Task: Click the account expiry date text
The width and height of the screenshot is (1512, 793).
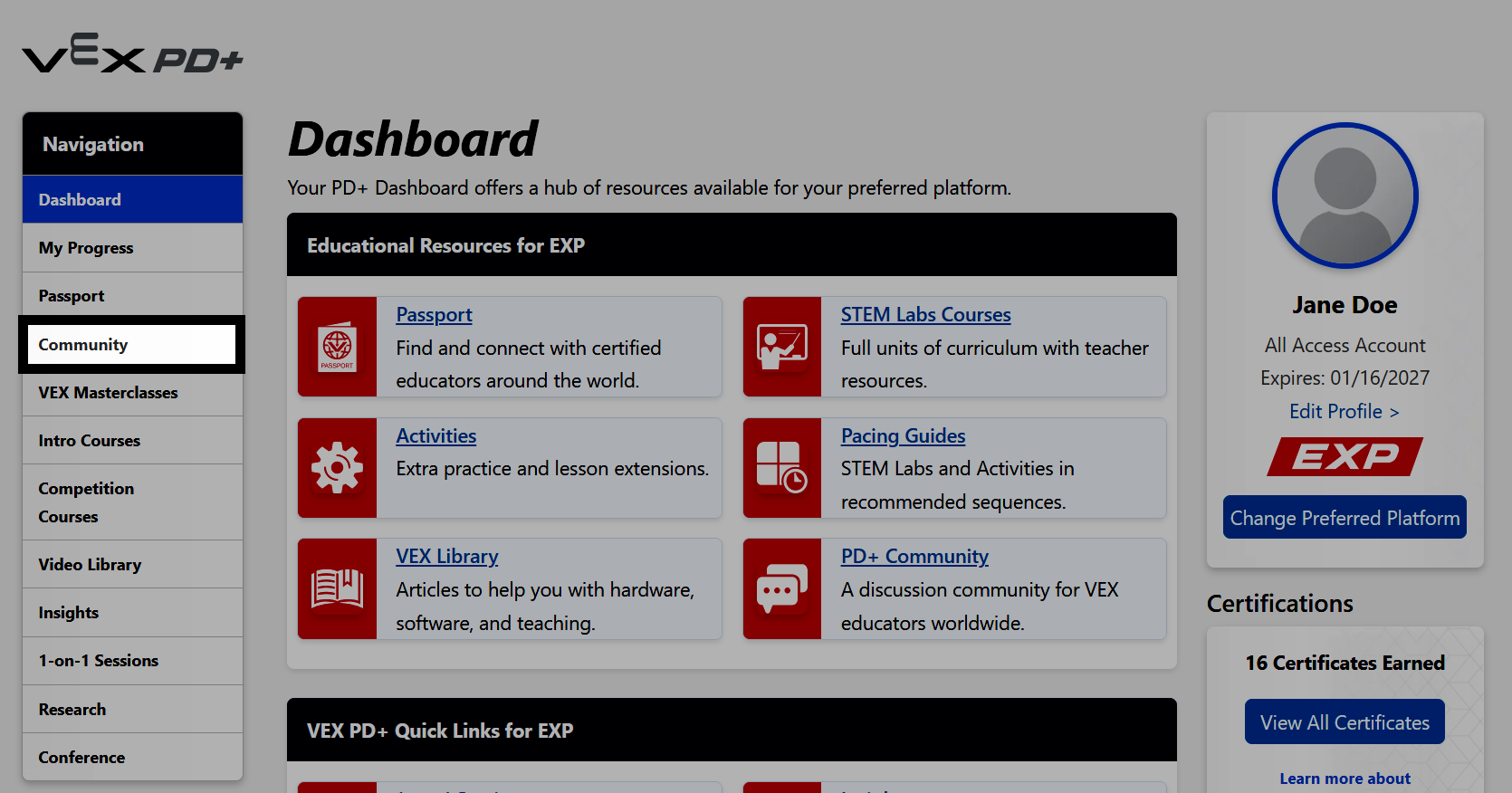Action: pyautogui.click(x=1345, y=378)
